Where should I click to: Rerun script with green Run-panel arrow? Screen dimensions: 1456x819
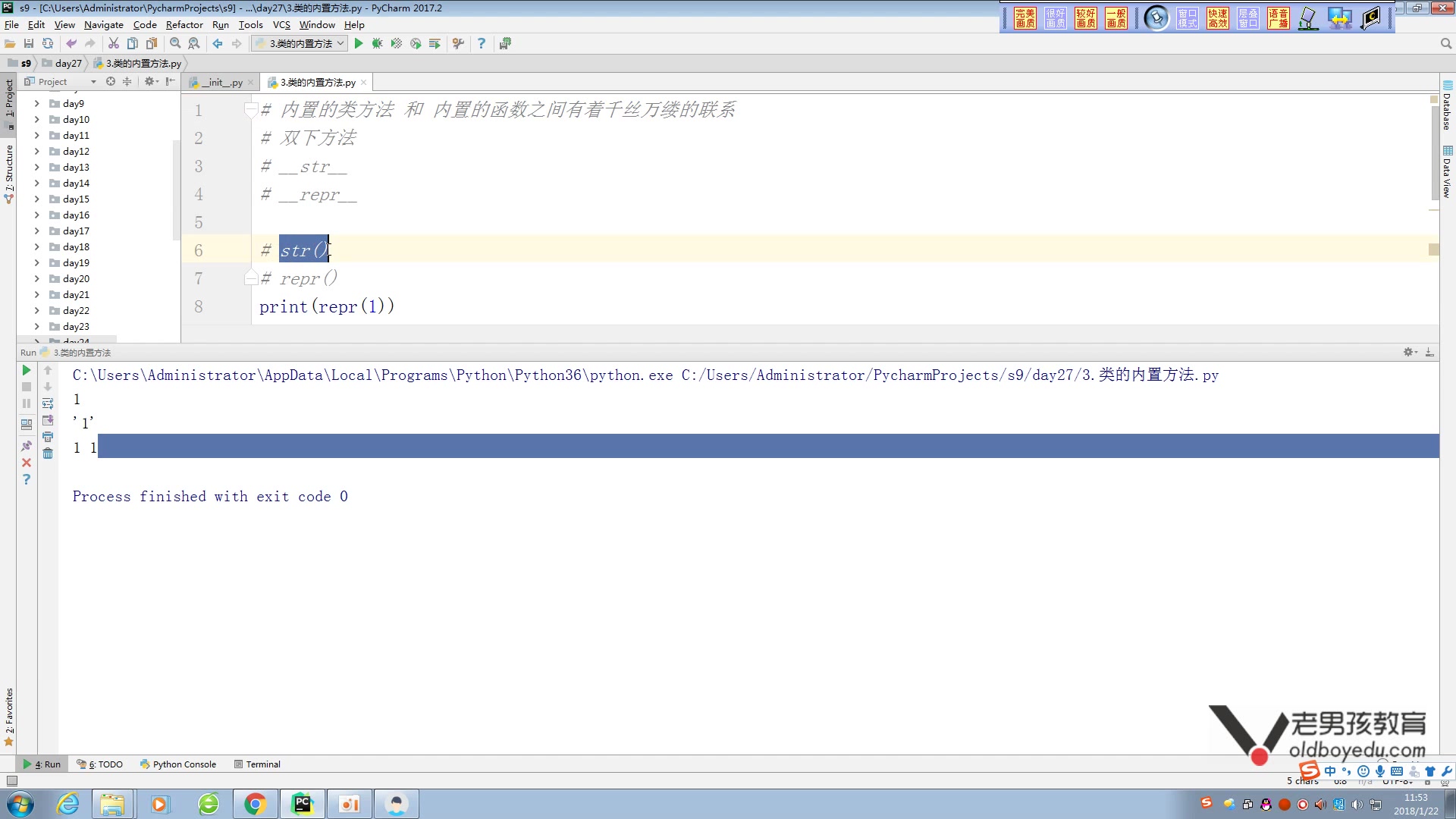click(27, 370)
